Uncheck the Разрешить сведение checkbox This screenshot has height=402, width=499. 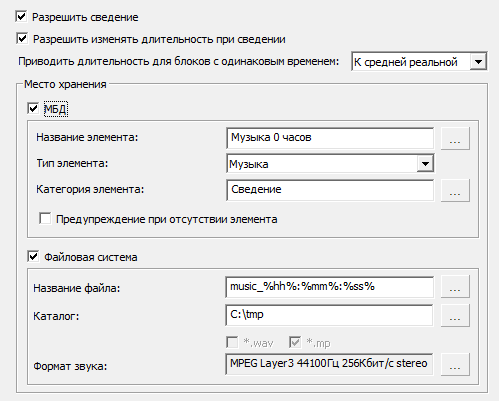[x=21, y=17]
